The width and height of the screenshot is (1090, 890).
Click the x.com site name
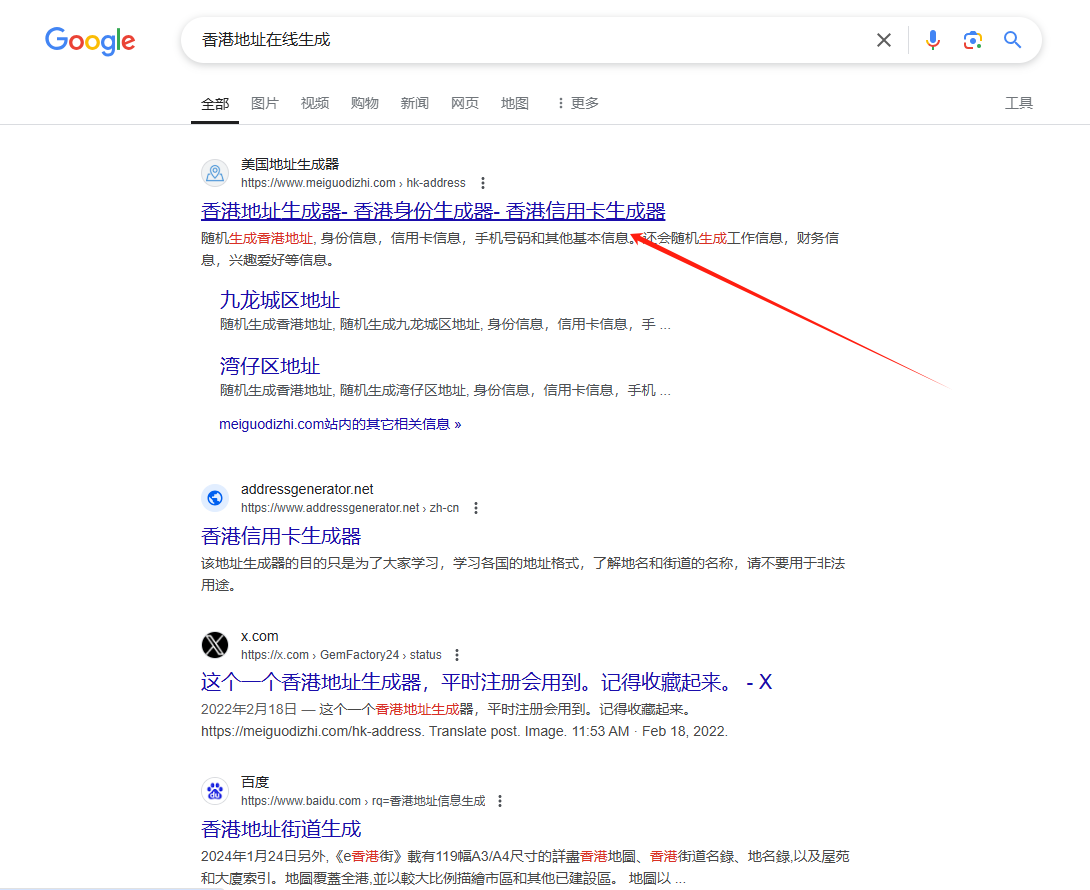point(260,636)
